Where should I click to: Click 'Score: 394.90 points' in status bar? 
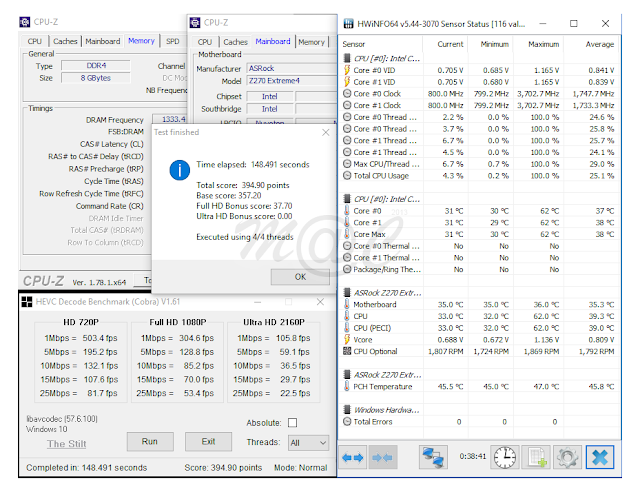(223, 468)
